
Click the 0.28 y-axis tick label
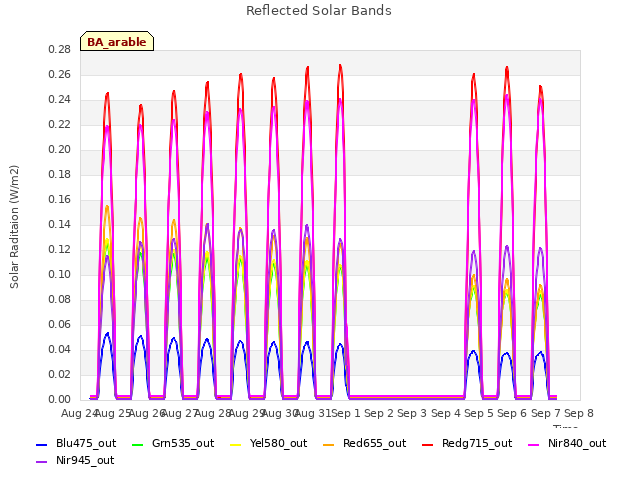(x=60, y=49)
